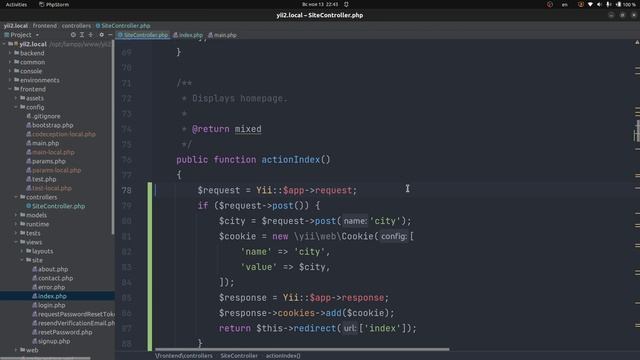The height and width of the screenshot is (360, 640).
Task: Open the en keyboard layout indicator
Action: coord(564,4)
